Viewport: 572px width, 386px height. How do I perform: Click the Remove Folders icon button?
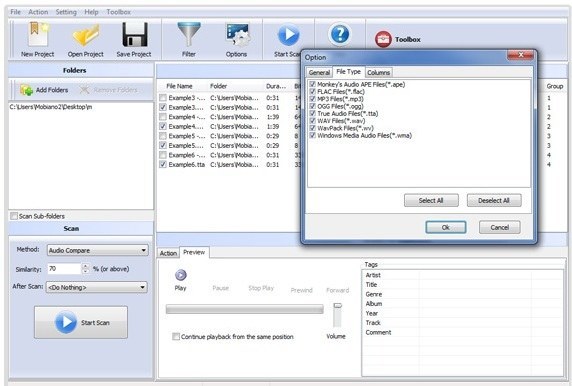point(109,90)
